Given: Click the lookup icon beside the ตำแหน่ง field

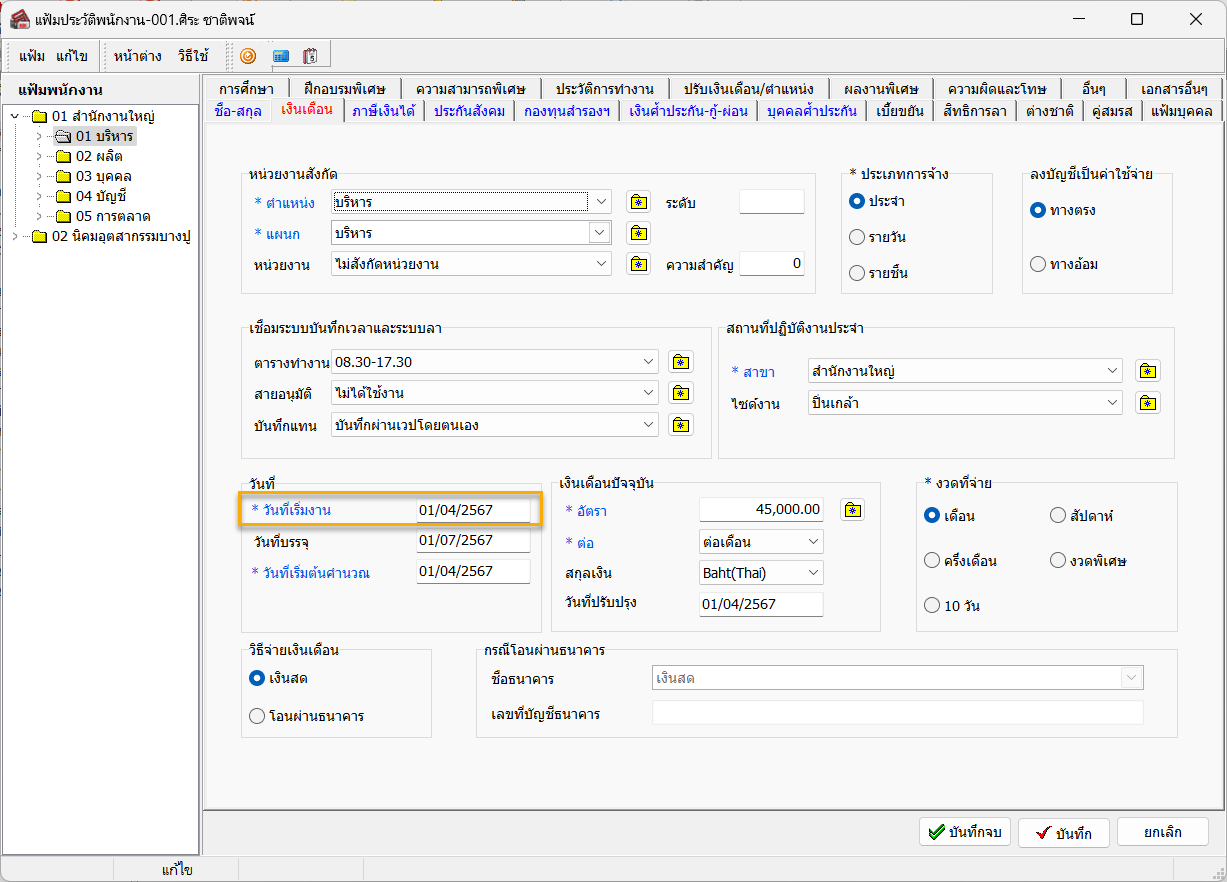Looking at the screenshot, I should (x=638, y=202).
